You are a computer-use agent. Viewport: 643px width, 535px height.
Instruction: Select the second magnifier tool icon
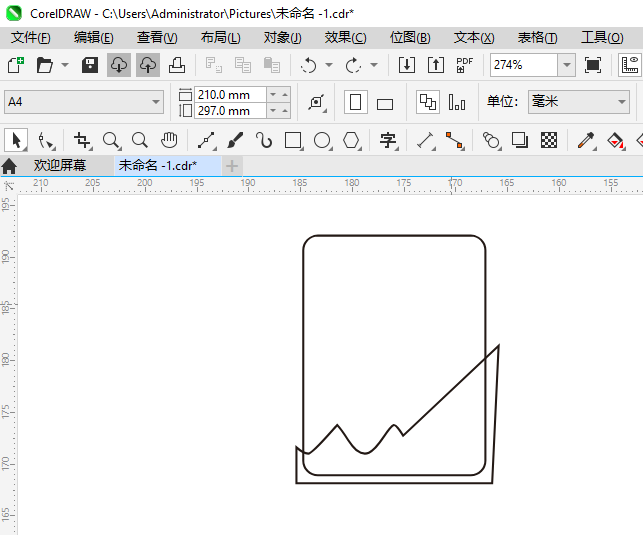[140, 140]
